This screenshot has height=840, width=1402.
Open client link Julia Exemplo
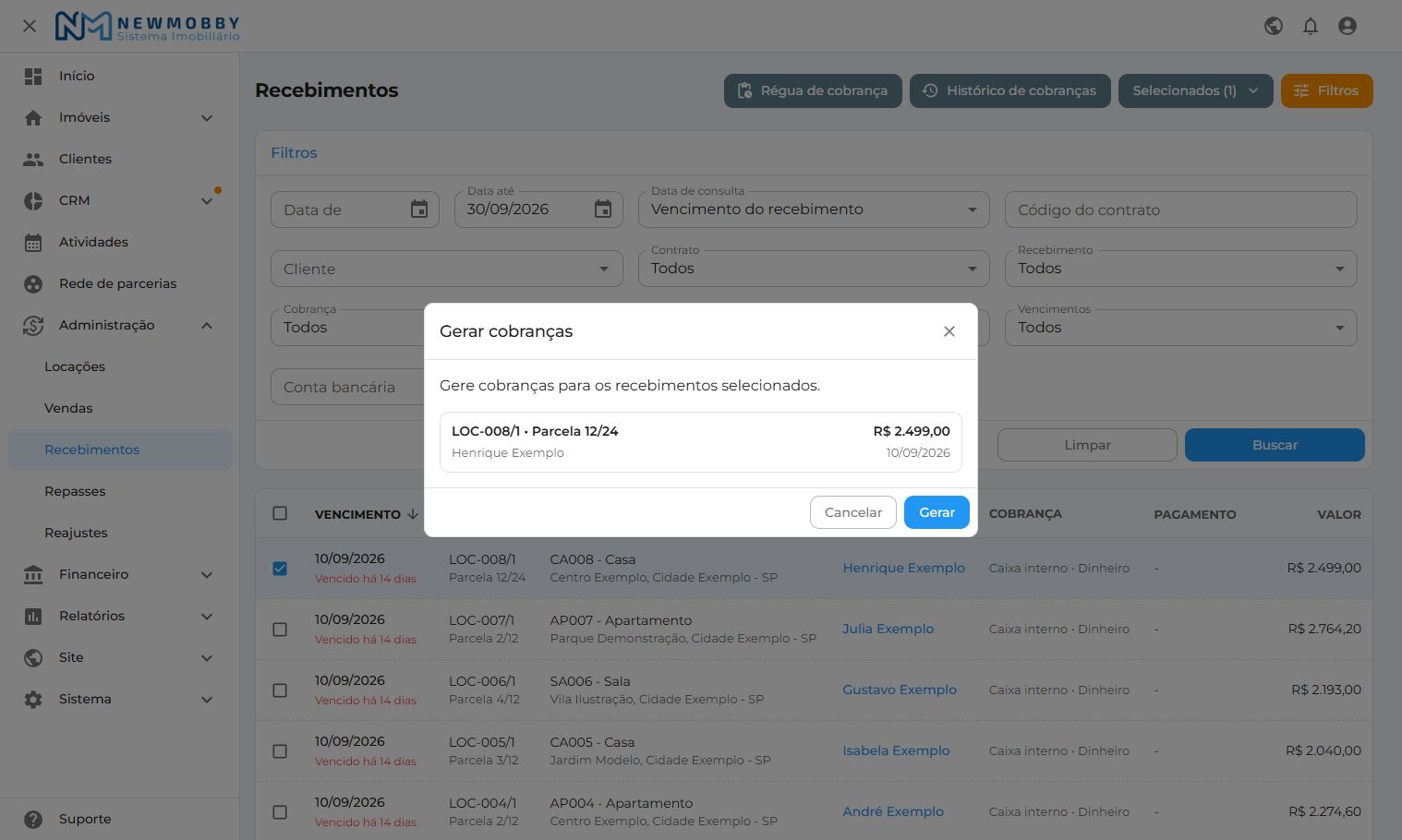[x=888, y=629]
